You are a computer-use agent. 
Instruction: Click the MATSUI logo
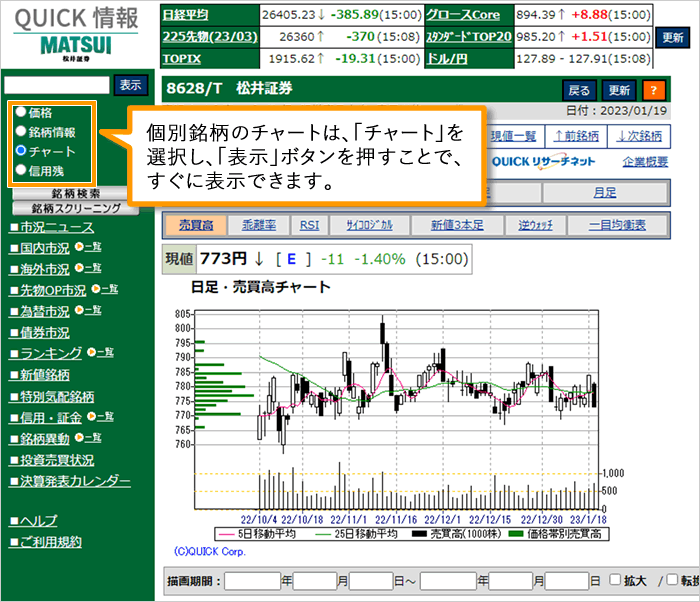click(x=76, y=46)
